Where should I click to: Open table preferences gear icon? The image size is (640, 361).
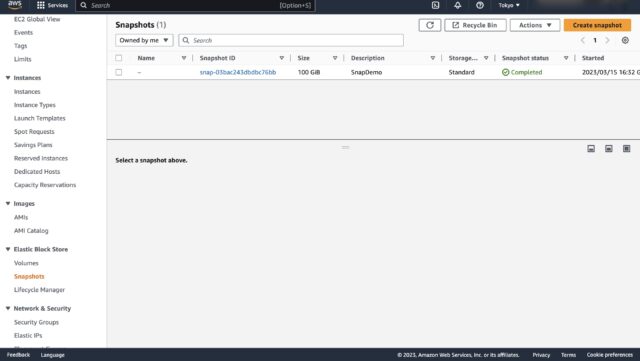[625, 40]
